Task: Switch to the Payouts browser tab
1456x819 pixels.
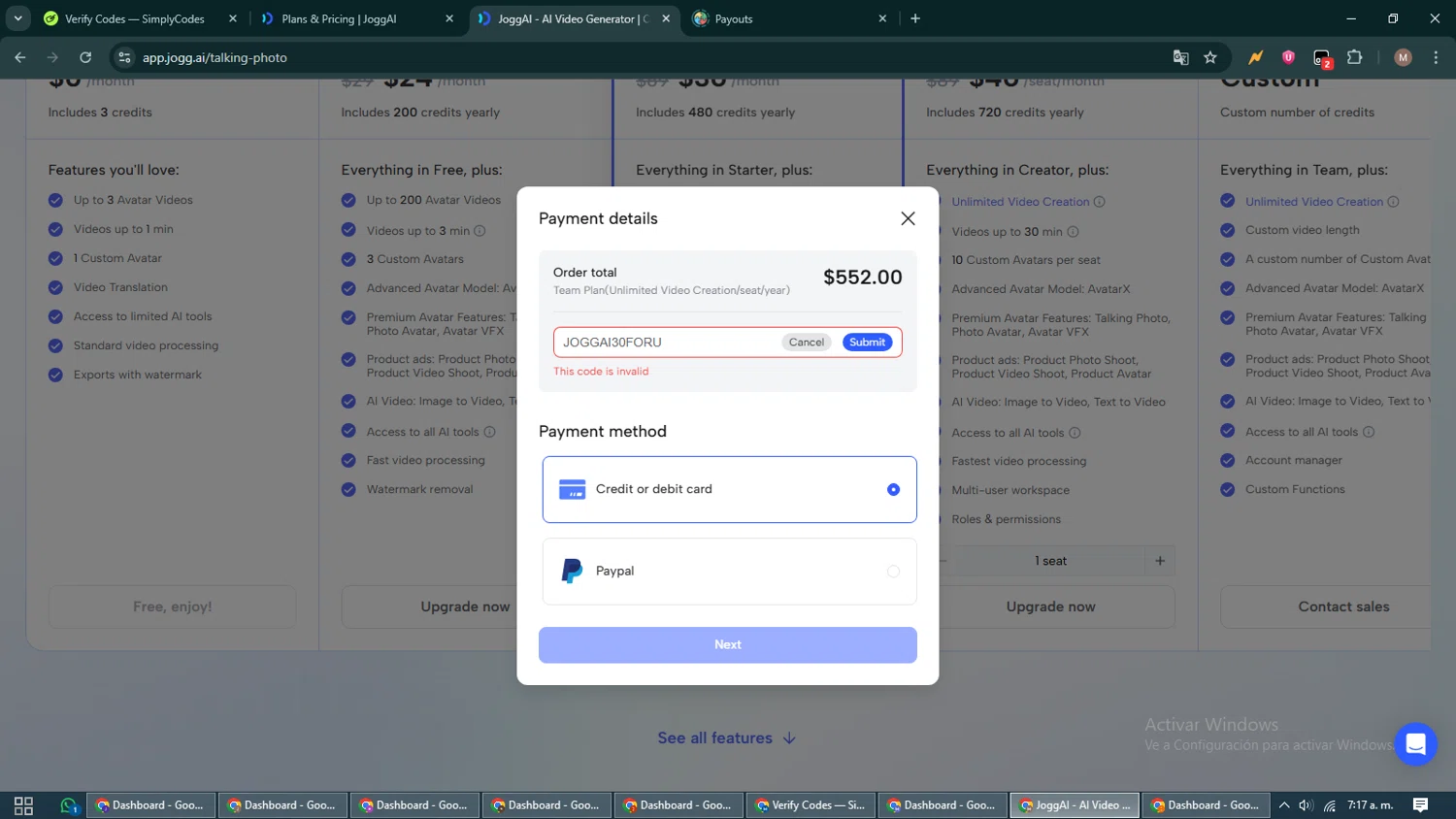Action: tap(734, 18)
